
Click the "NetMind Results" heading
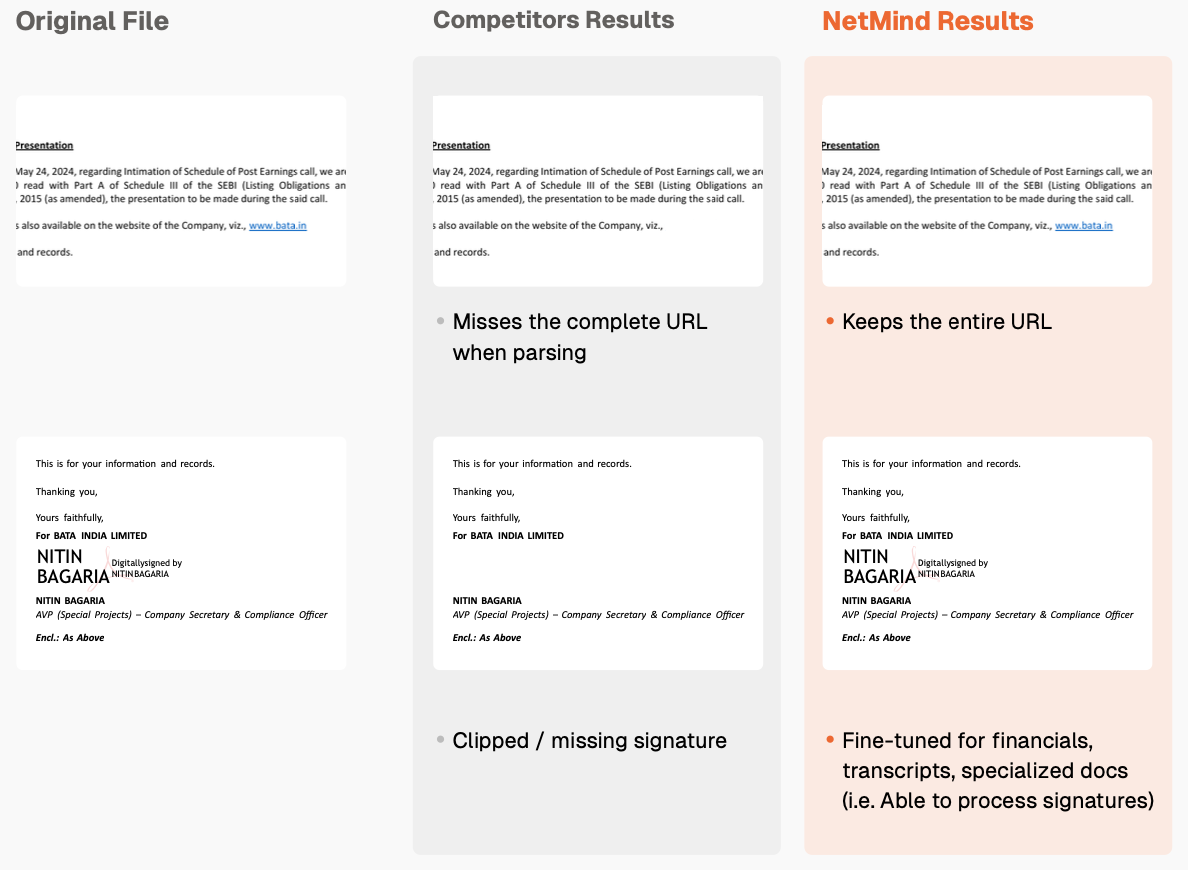coord(927,21)
